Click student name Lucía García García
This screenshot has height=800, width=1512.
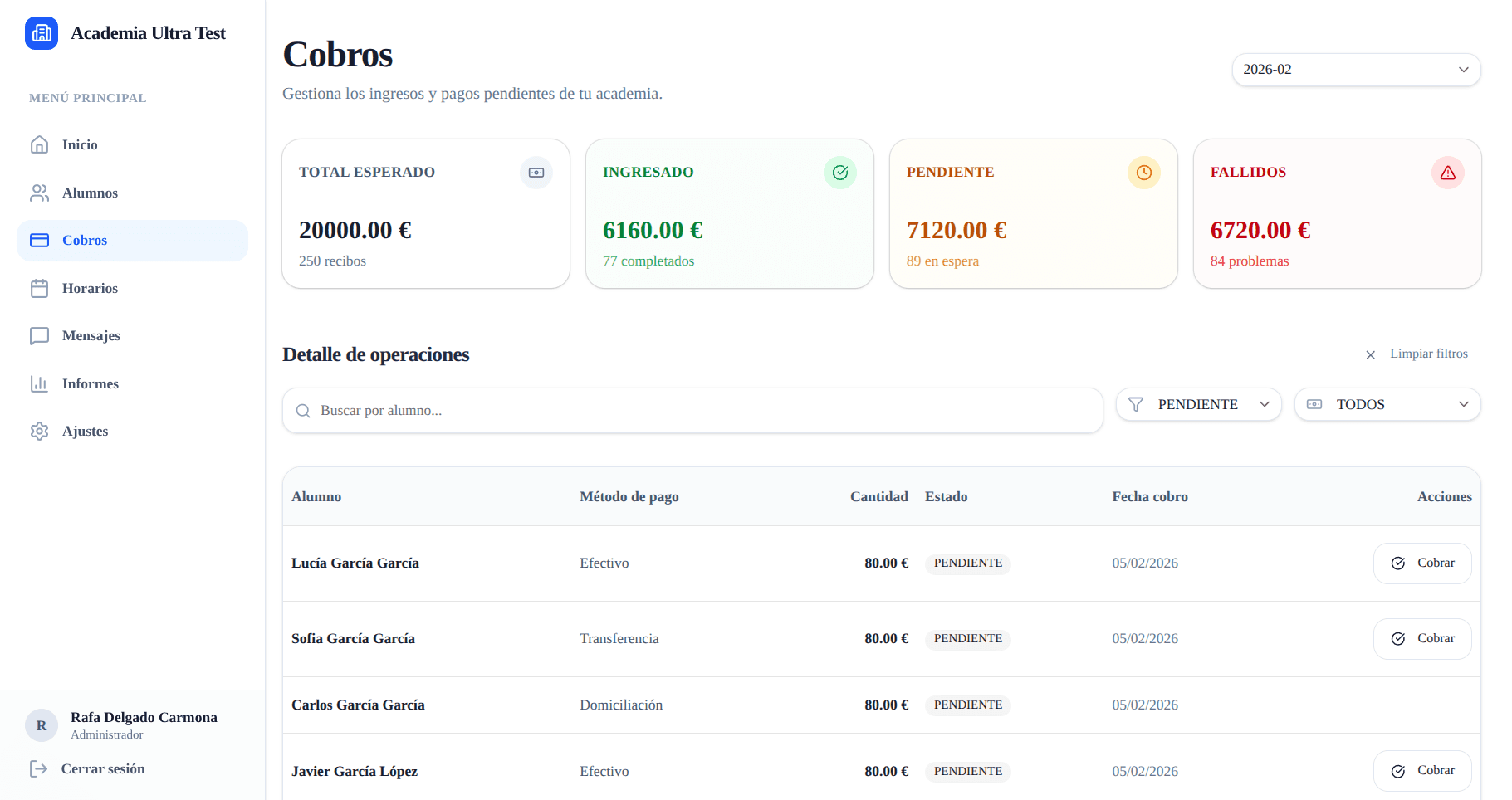point(355,563)
